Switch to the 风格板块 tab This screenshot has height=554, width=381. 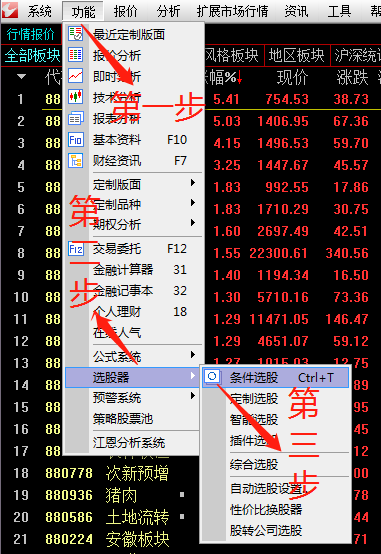click(x=233, y=55)
